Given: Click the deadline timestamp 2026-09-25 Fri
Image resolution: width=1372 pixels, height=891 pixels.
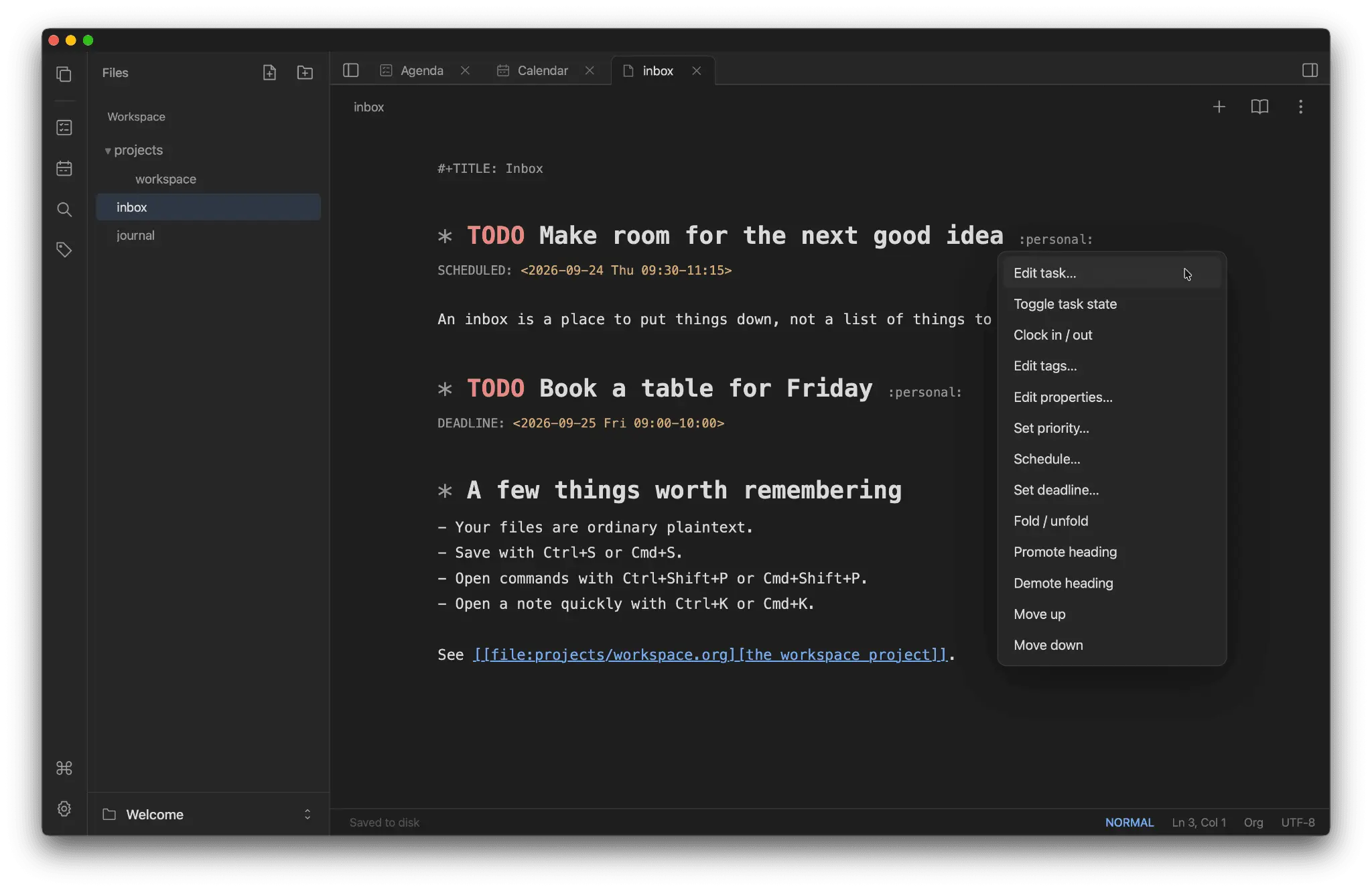Looking at the screenshot, I should pos(618,423).
